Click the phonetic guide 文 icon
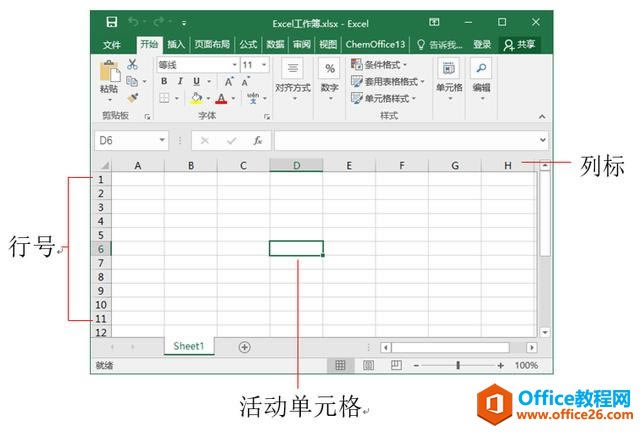 [253, 98]
